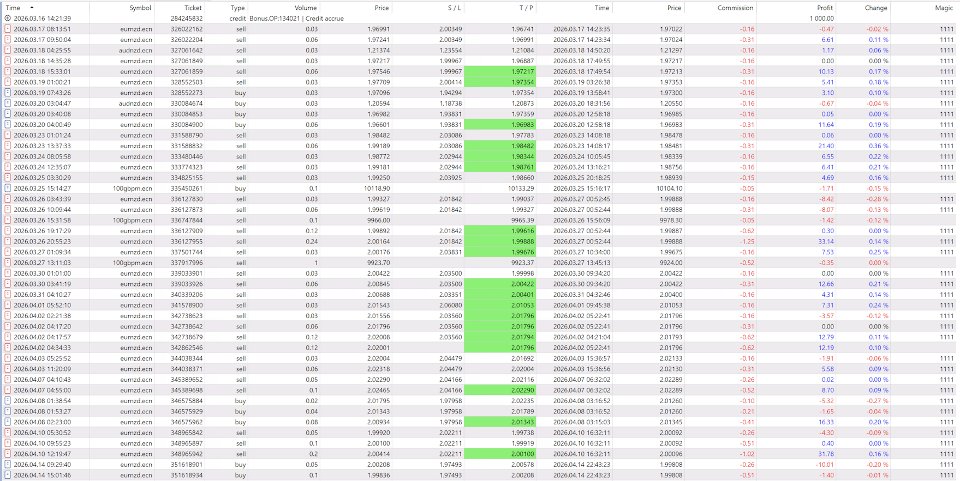Viewport: 960px width, 481px height.
Task: Click the change value -0.28 %
Action: [878, 198]
